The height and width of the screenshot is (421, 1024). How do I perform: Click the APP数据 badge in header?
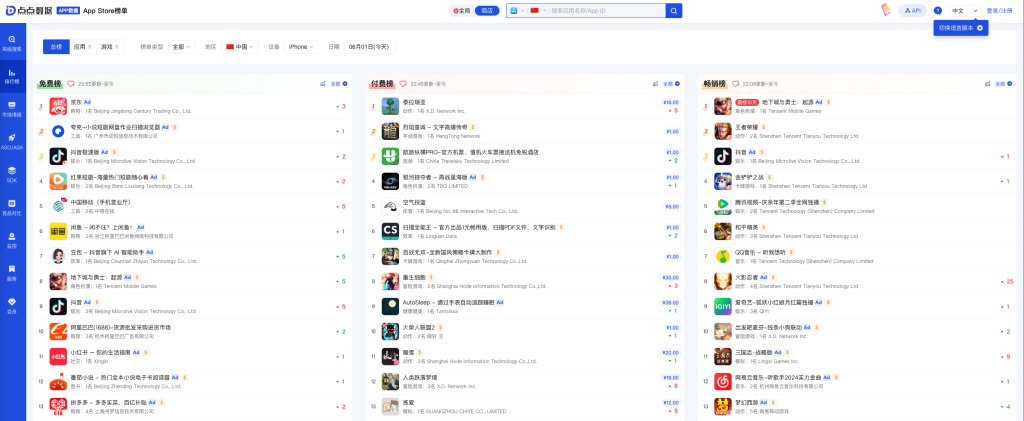pyautogui.click(x=69, y=10)
